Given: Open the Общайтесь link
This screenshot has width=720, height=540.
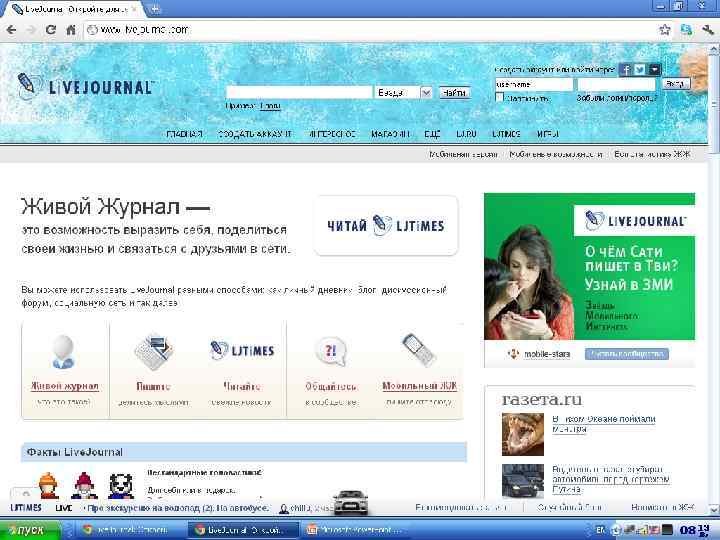Looking at the screenshot, I should point(331,386).
